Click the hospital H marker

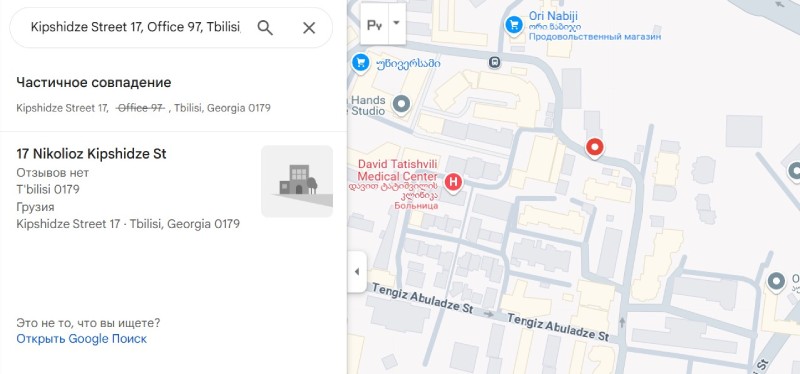tap(454, 182)
